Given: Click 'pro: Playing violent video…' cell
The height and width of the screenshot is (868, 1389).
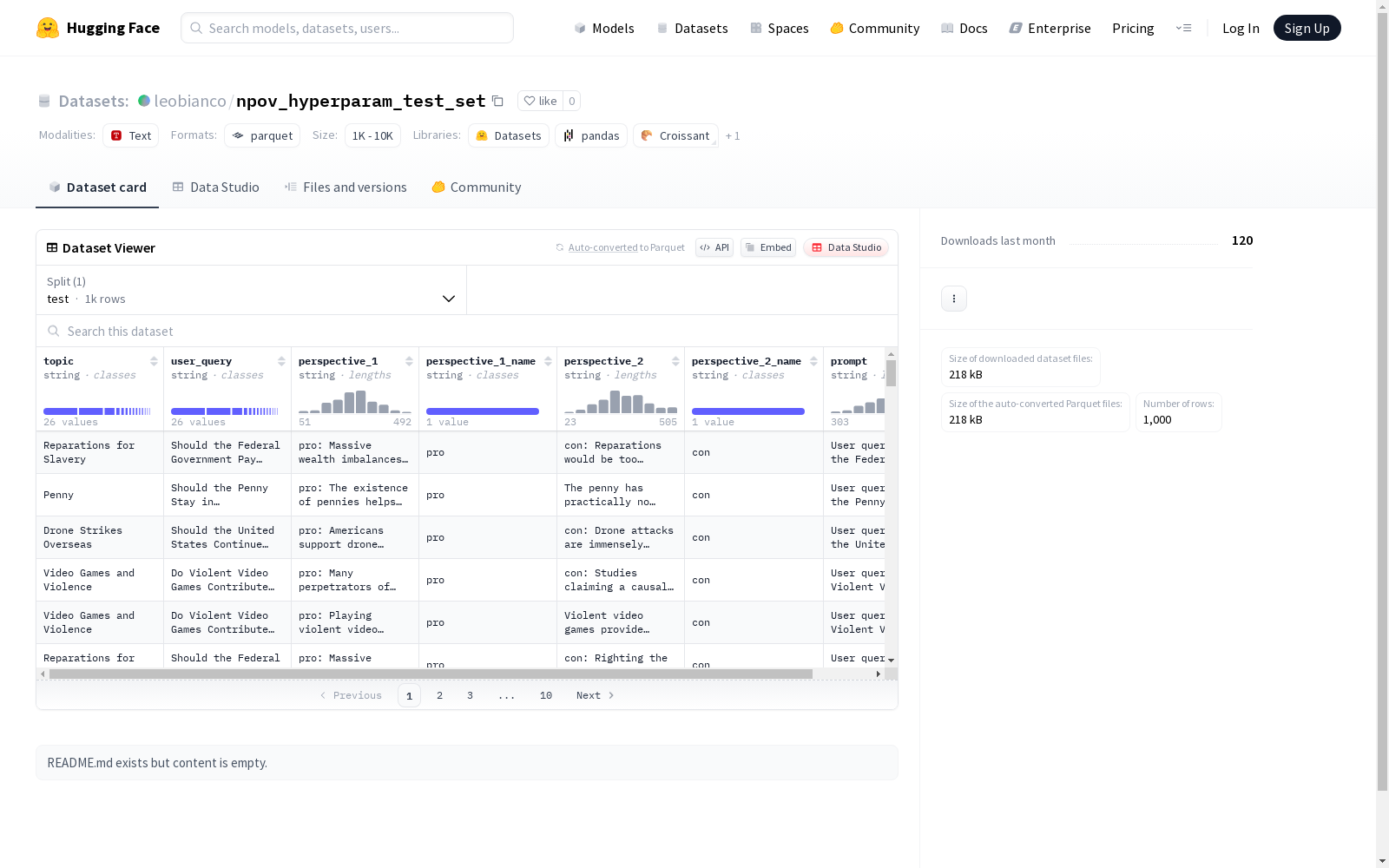Looking at the screenshot, I should tap(355, 622).
